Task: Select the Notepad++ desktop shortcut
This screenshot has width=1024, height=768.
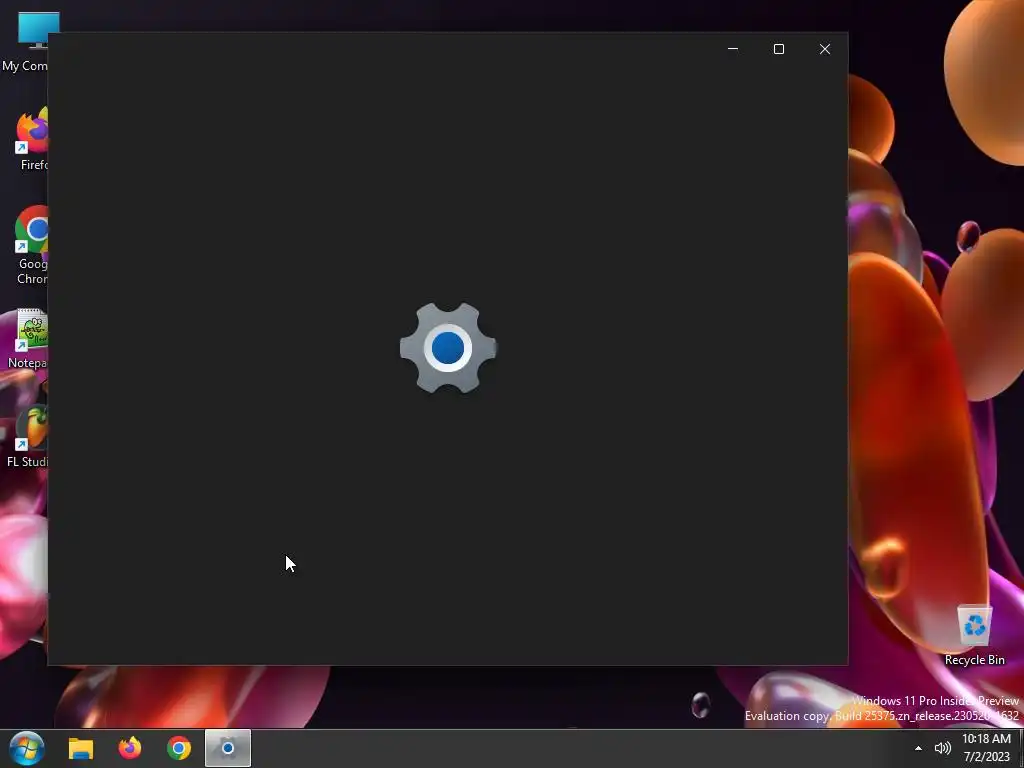Action: (26, 339)
